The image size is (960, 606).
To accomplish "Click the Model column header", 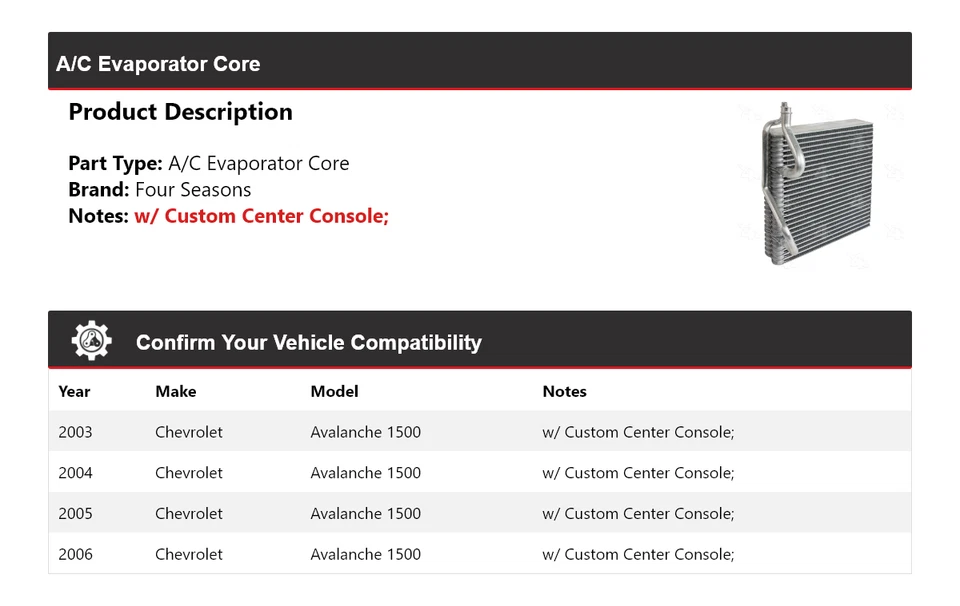I will pos(334,392).
